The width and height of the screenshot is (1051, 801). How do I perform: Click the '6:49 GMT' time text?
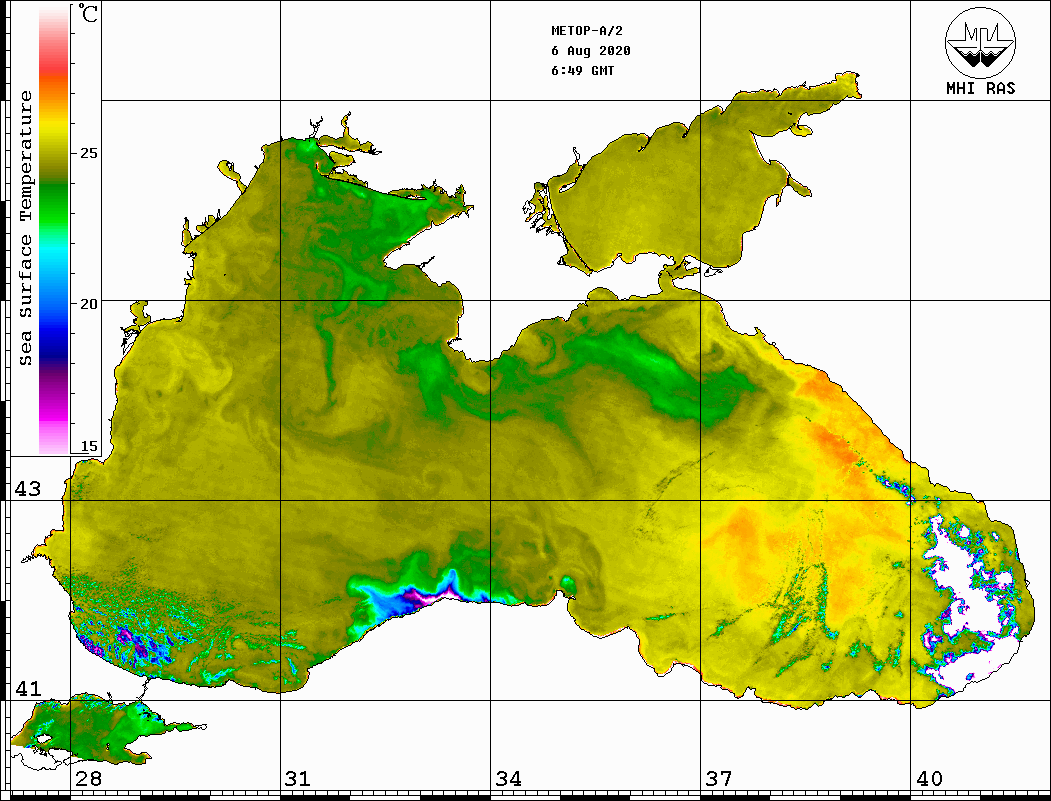point(582,70)
